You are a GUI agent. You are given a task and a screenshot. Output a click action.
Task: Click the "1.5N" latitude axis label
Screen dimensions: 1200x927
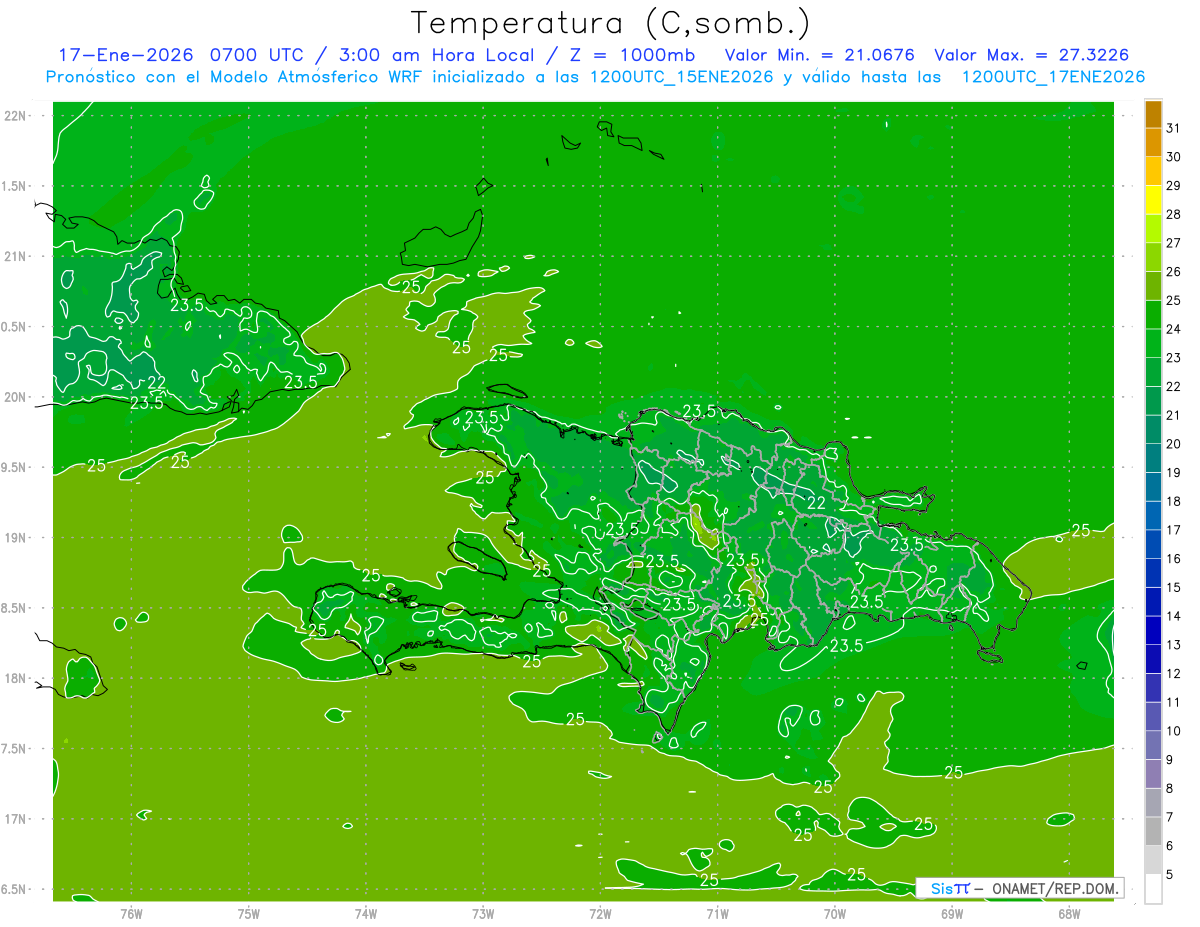pos(14,186)
